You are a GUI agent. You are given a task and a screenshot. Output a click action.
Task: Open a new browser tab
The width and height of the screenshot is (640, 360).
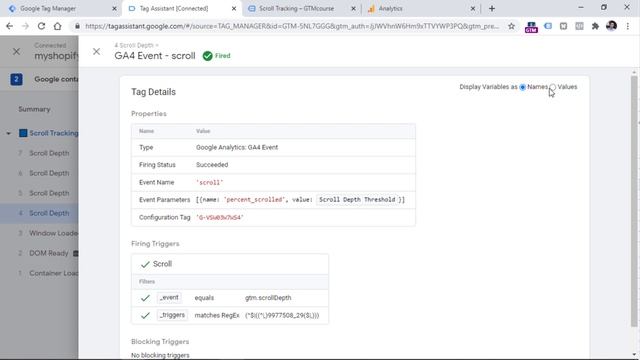click(x=492, y=9)
